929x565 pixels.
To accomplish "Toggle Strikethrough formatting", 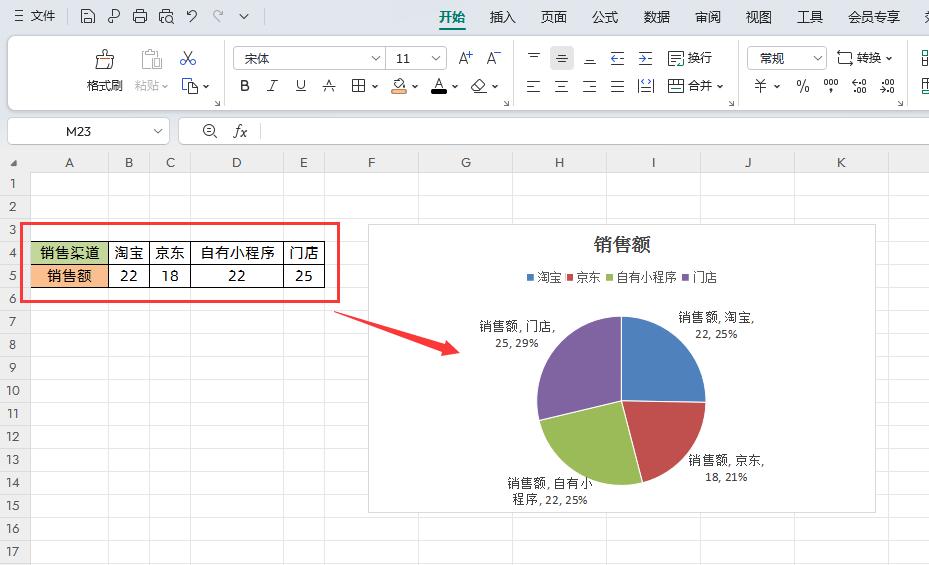I will pos(329,86).
